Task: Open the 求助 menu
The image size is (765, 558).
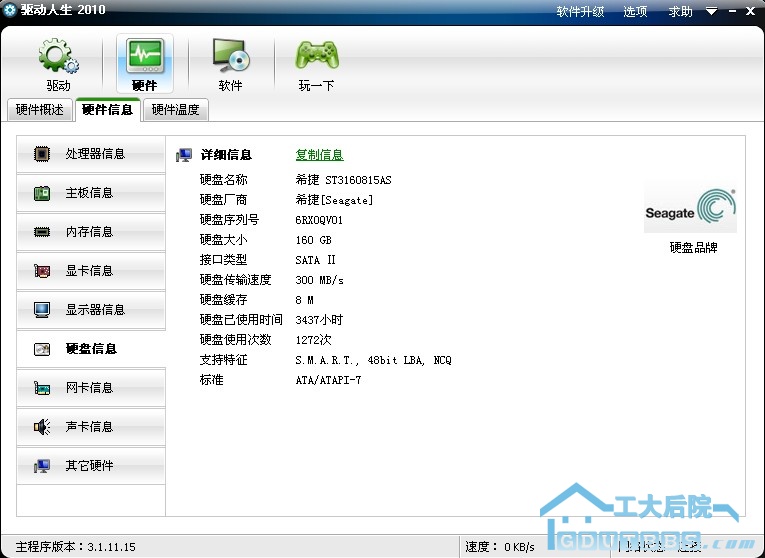Action: (x=680, y=11)
